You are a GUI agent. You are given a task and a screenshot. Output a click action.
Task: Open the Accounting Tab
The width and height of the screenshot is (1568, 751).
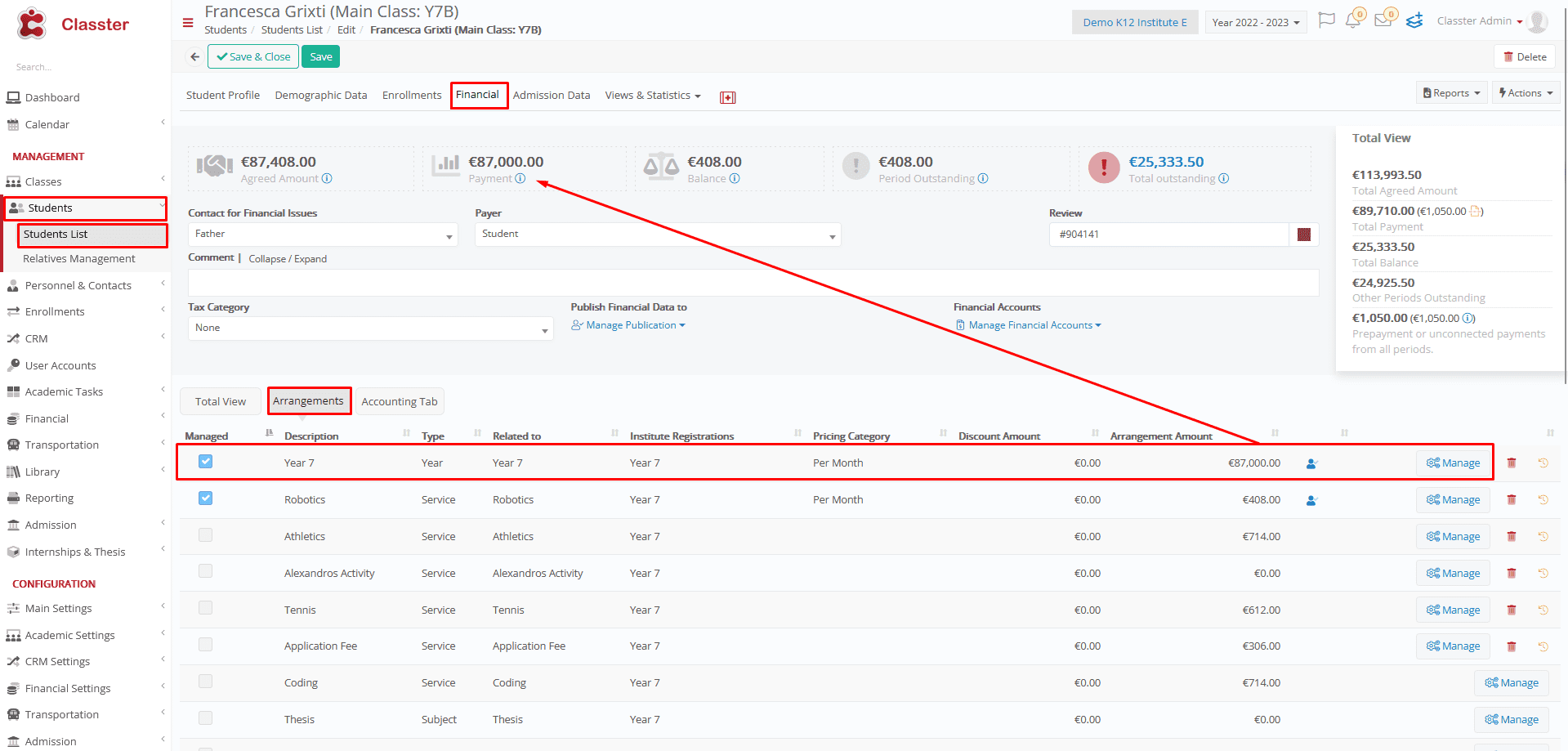point(400,401)
